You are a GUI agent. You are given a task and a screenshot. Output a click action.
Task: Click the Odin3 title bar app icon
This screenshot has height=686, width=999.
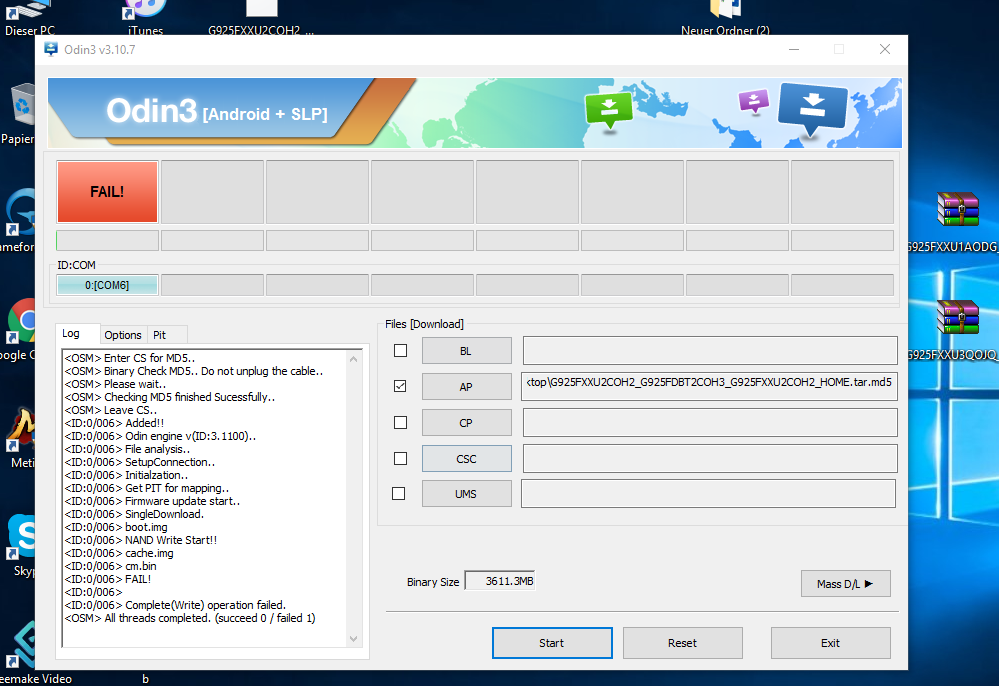coord(51,50)
